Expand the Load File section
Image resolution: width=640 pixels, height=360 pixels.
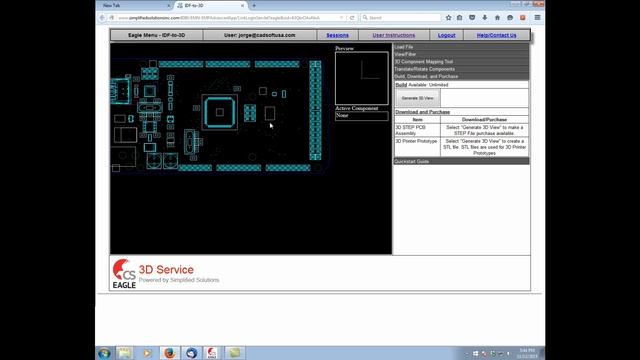click(x=461, y=47)
